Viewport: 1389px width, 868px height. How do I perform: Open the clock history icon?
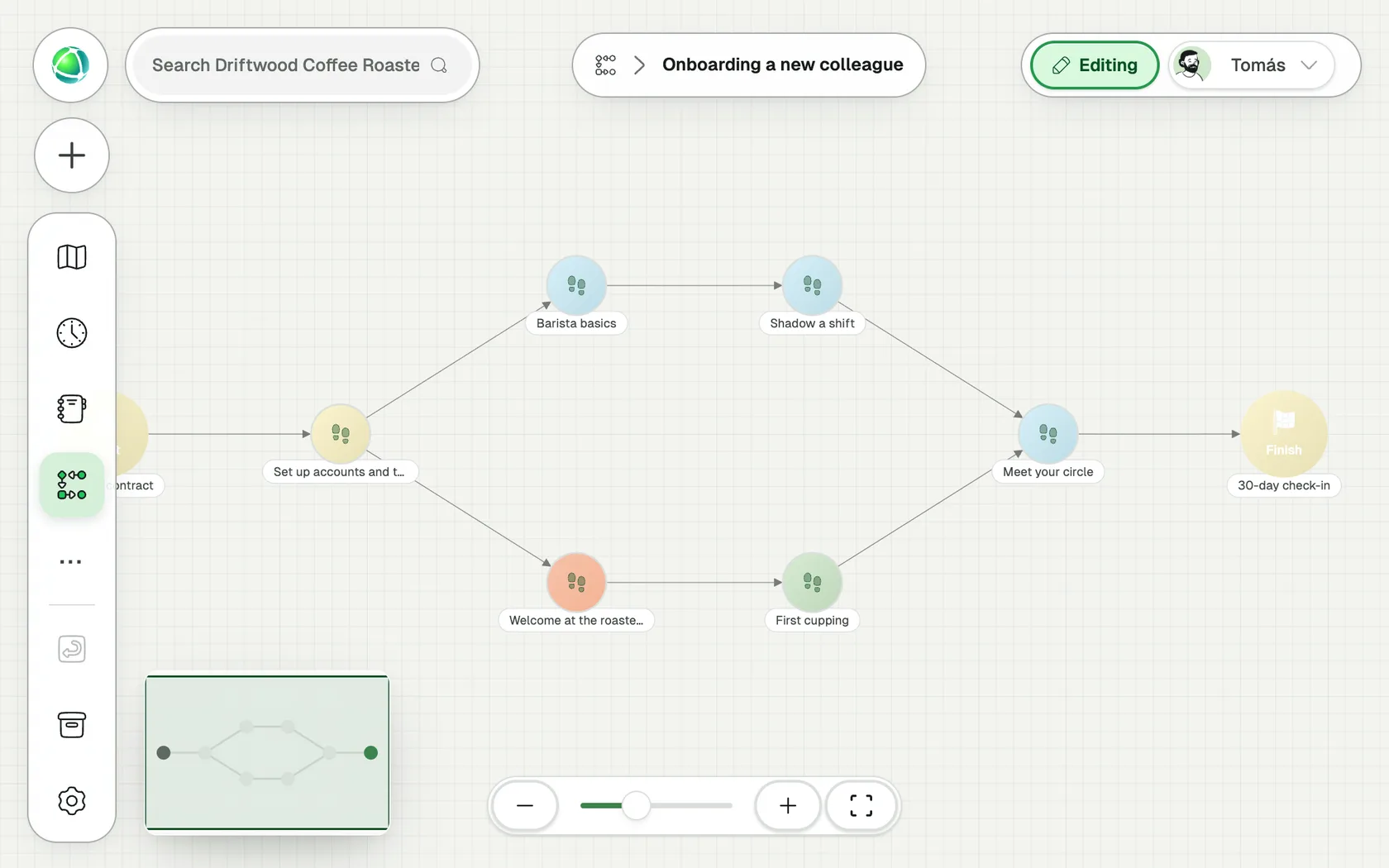coord(72,333)
